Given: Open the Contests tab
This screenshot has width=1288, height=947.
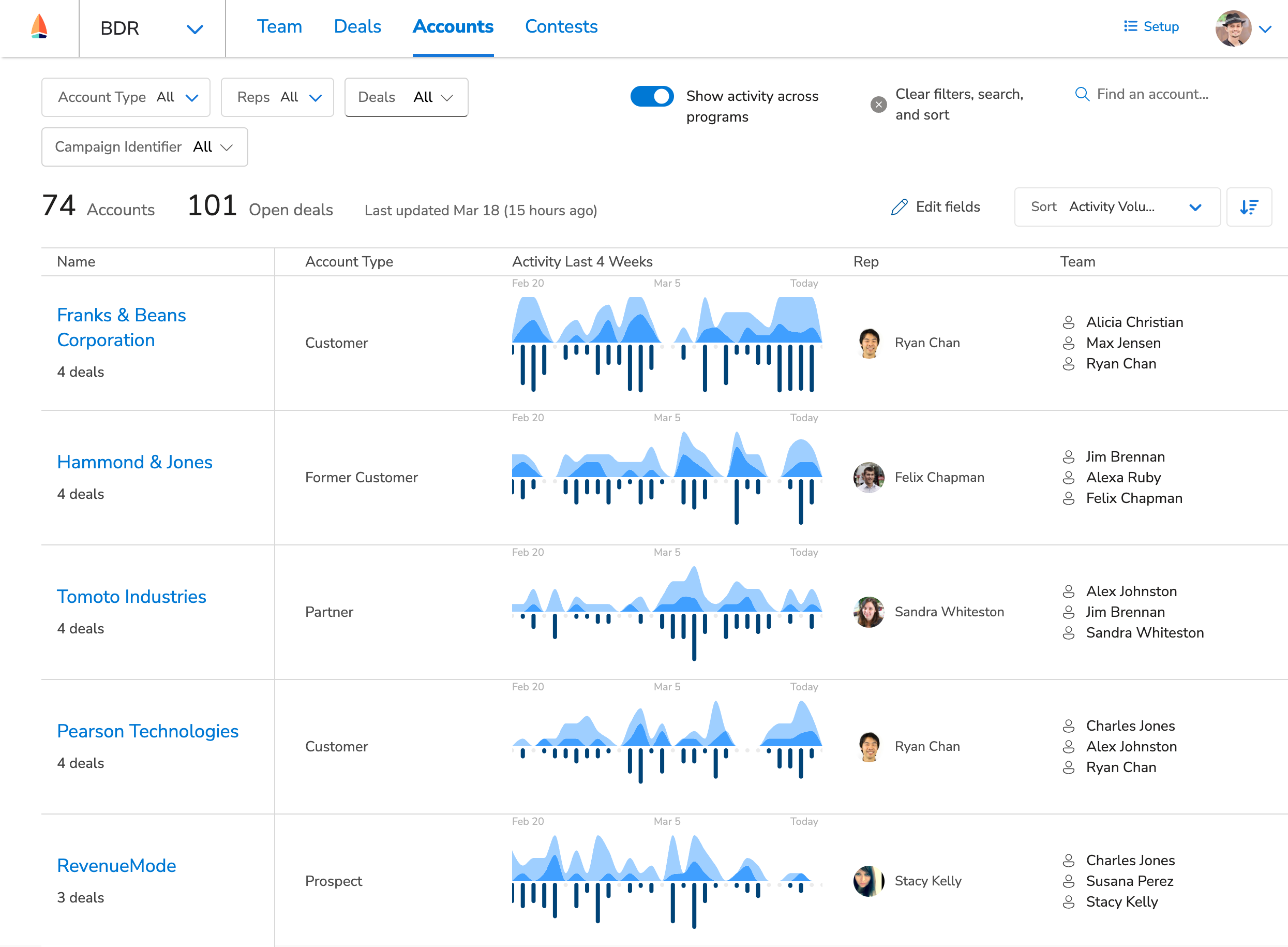Looking at the screenshot, I should tap(561, 26).
